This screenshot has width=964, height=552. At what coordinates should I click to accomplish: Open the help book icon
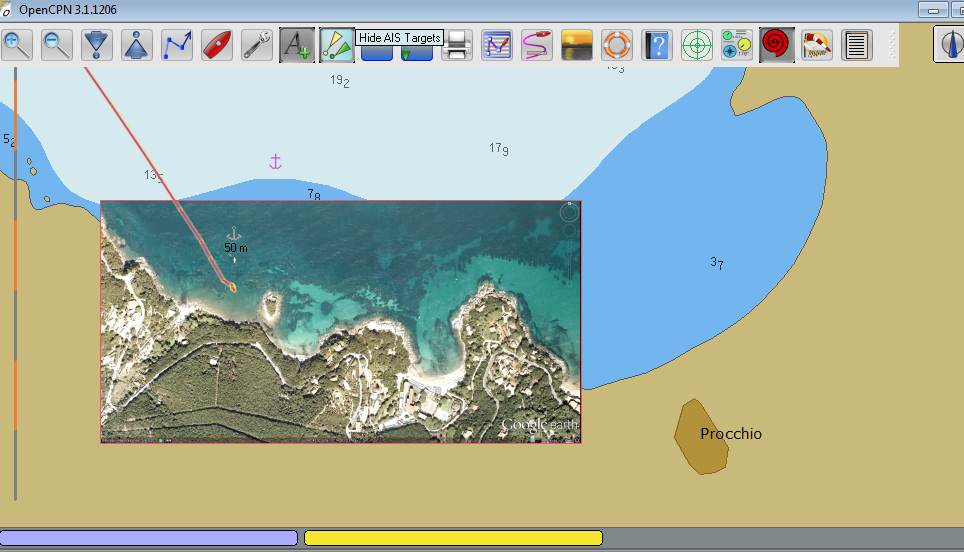point(657,45)
